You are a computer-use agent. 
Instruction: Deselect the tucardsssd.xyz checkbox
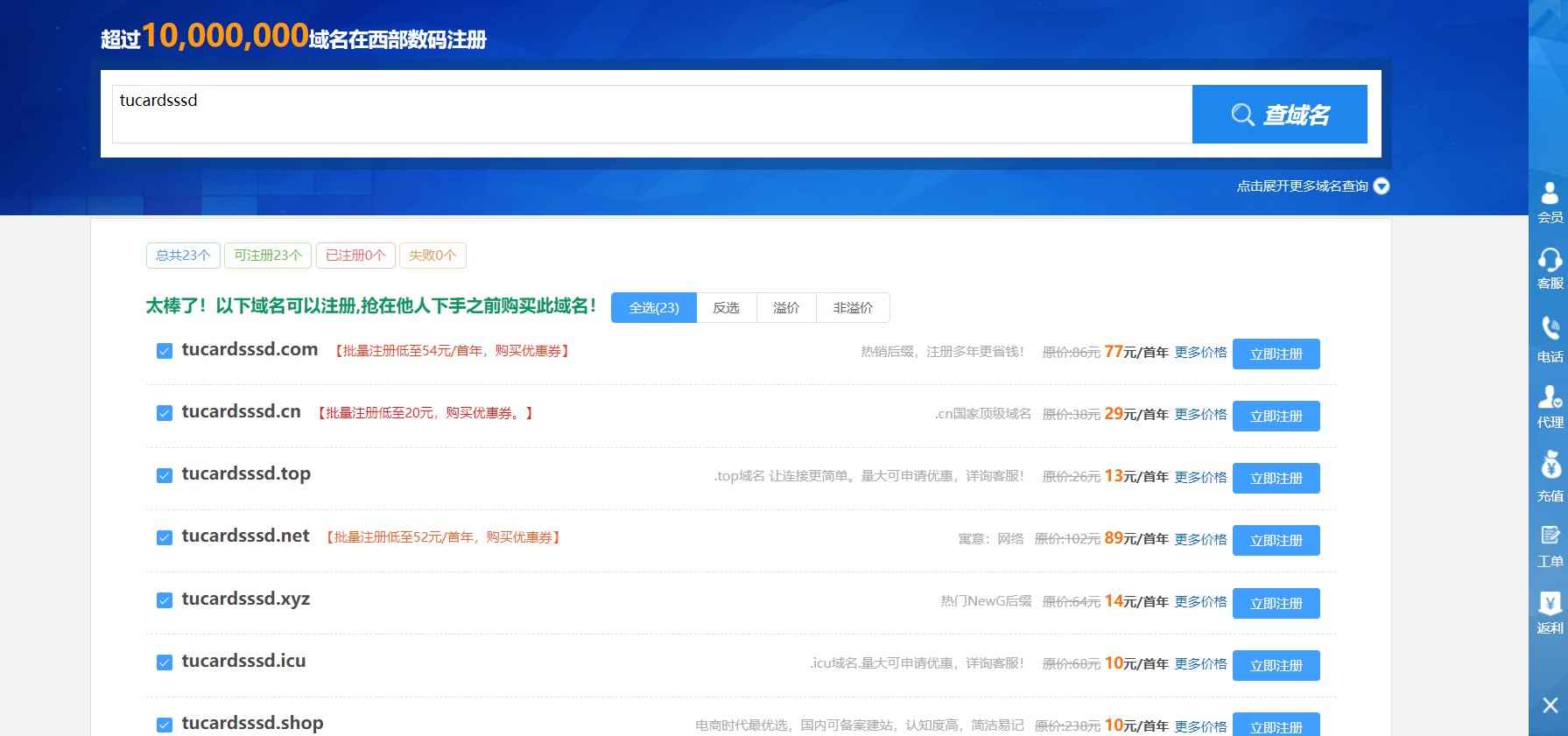pos(164,600)
